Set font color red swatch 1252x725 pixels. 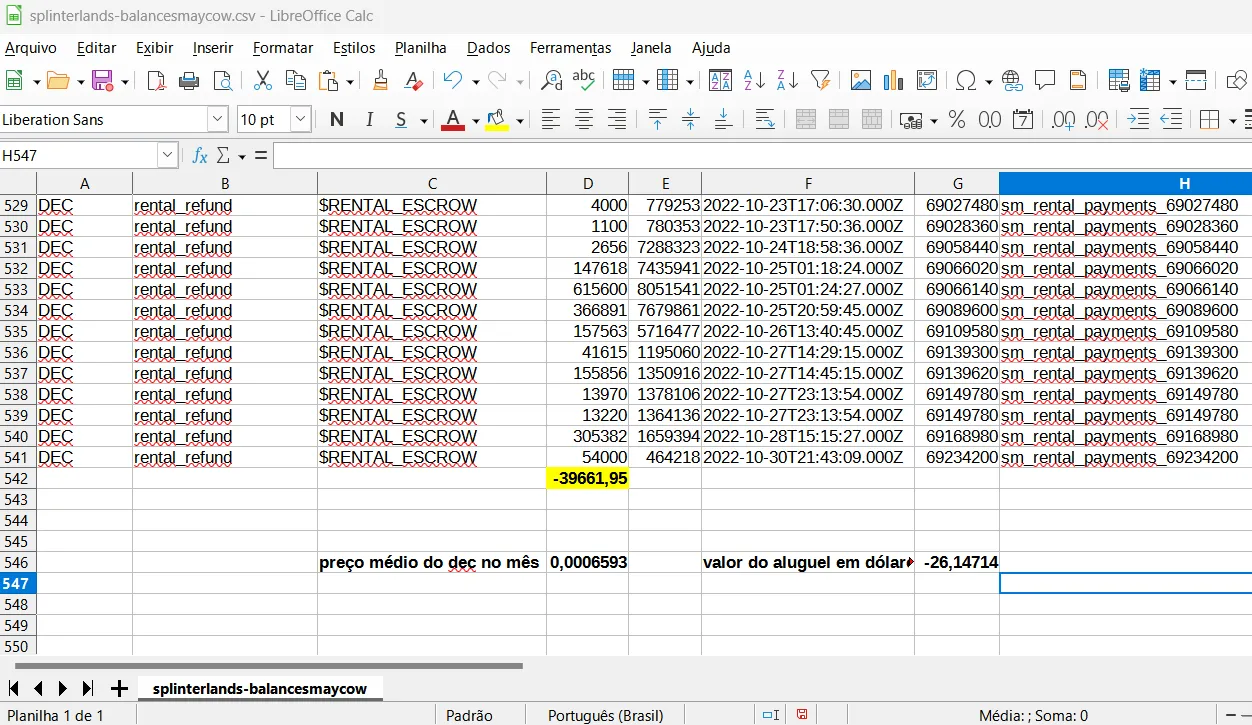[453, 120]
